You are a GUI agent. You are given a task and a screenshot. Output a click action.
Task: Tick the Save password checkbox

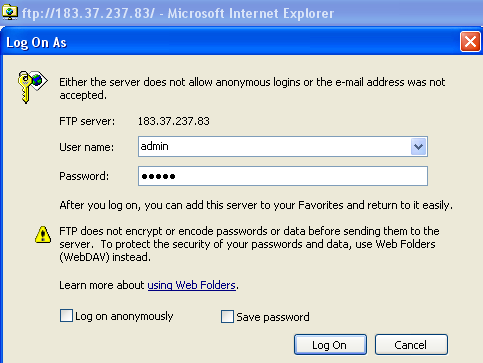point(227,317)
